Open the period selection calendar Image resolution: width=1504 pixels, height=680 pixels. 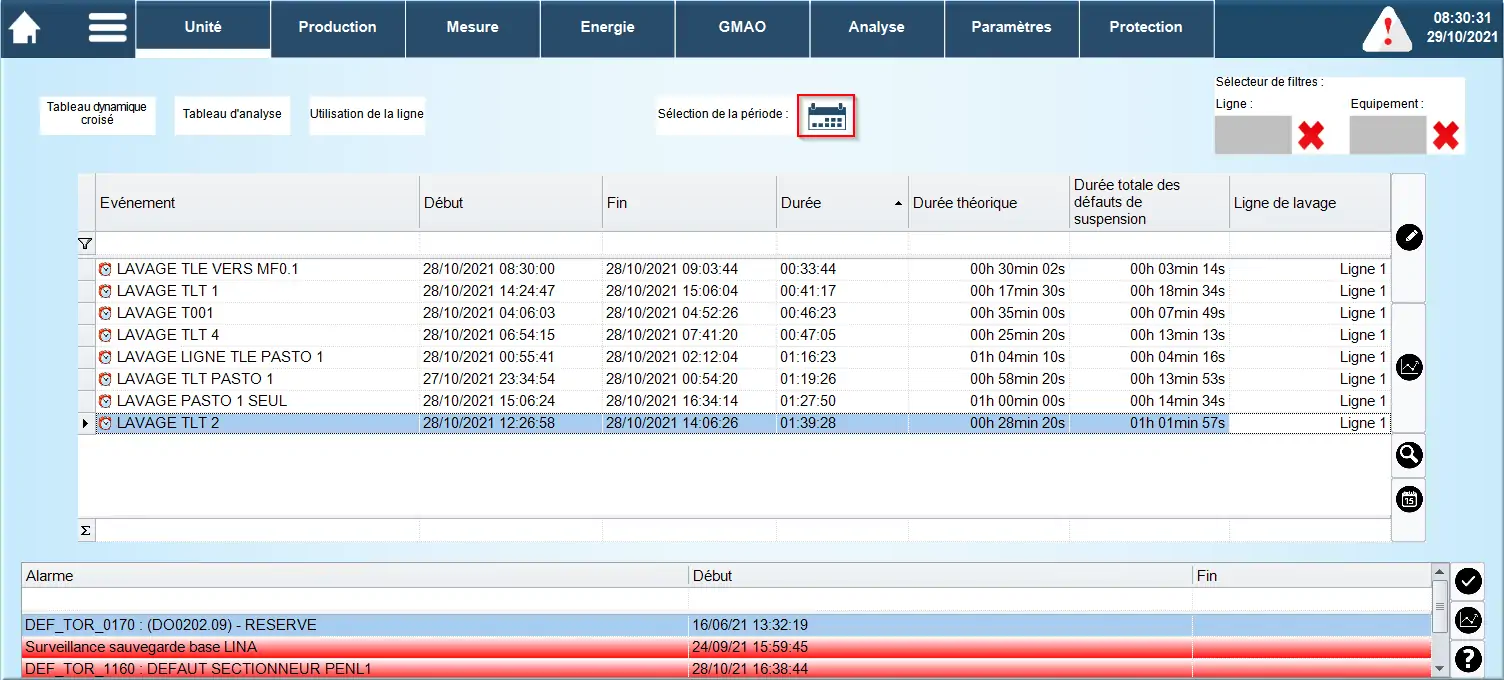826,116
